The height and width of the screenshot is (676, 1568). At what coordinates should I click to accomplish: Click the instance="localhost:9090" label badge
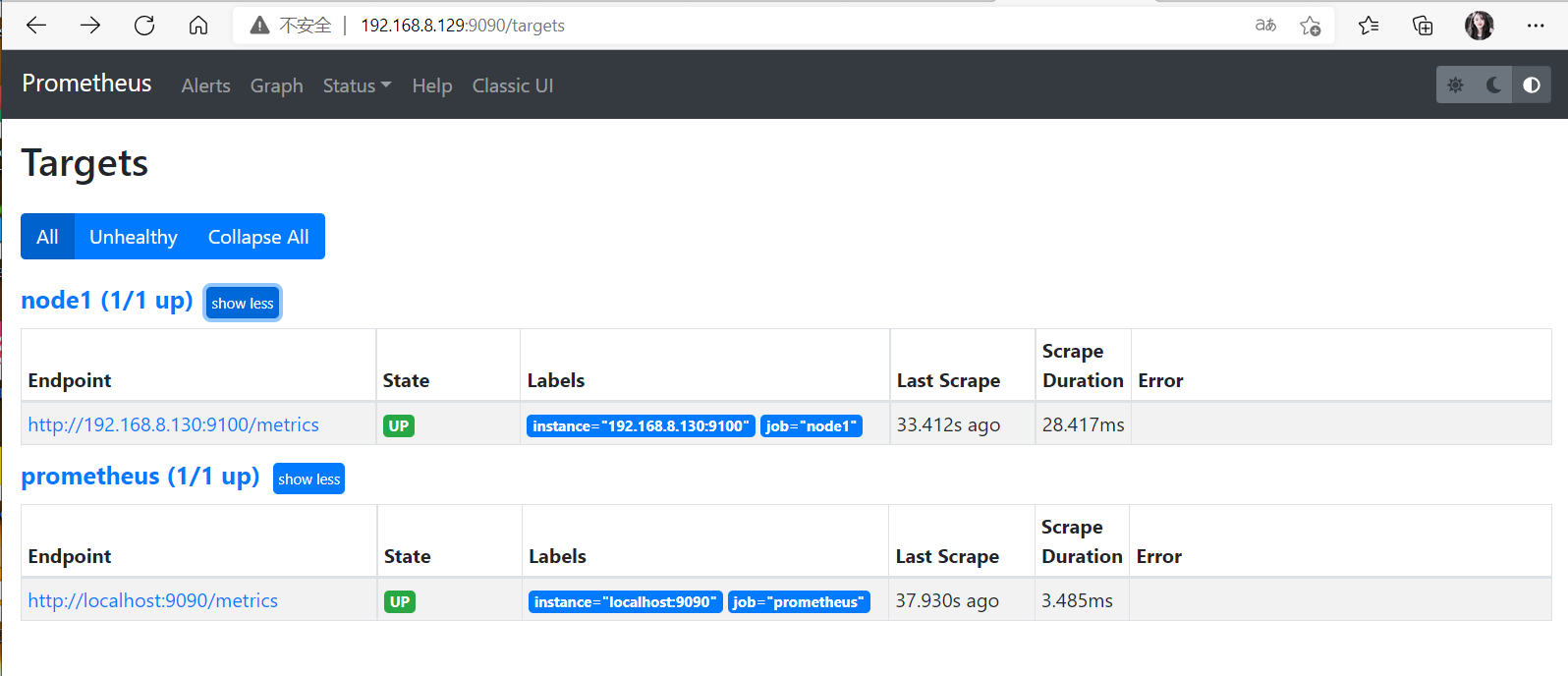626,601
